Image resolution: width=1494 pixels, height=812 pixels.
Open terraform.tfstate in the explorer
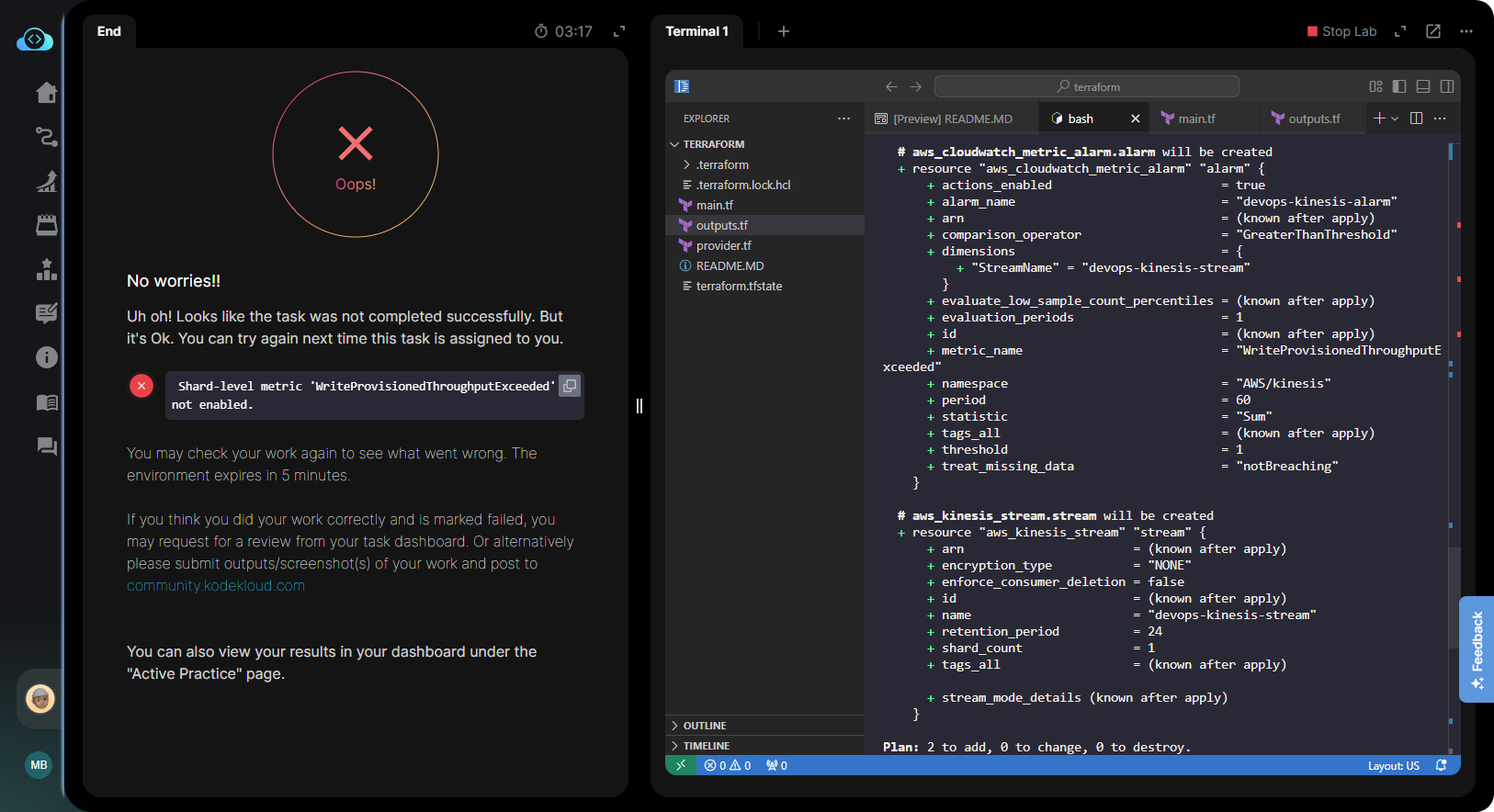pyautogui.click(x=739, y=286)
